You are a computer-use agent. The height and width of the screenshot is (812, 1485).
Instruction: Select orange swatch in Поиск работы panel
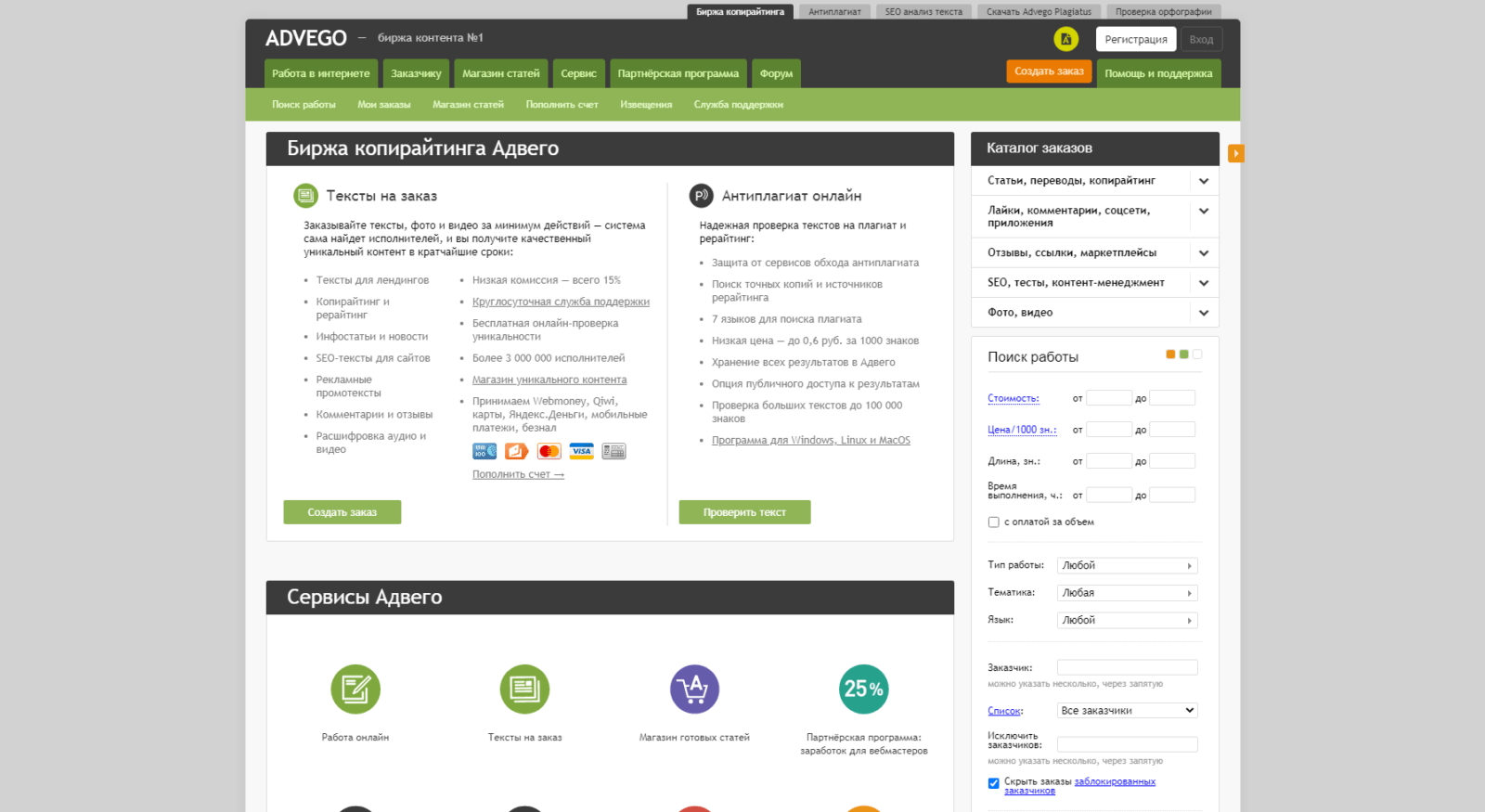click(x=1170, y=354)
